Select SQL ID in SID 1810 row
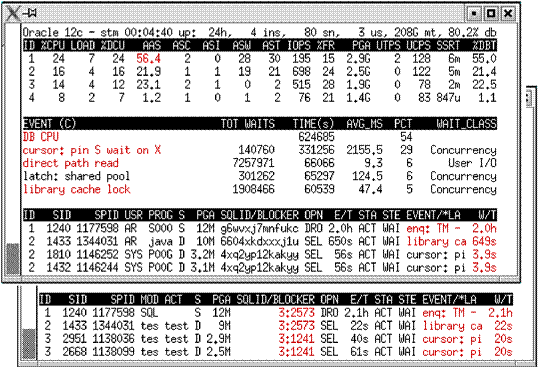 pos(259,254)
